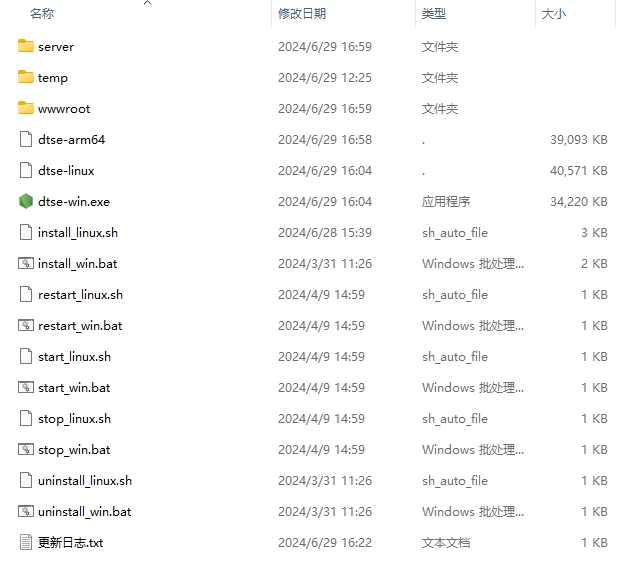The width and height of the screenshot is (638, 575).
Task: Select the file name stop_linux.sh
Action: 74,419
